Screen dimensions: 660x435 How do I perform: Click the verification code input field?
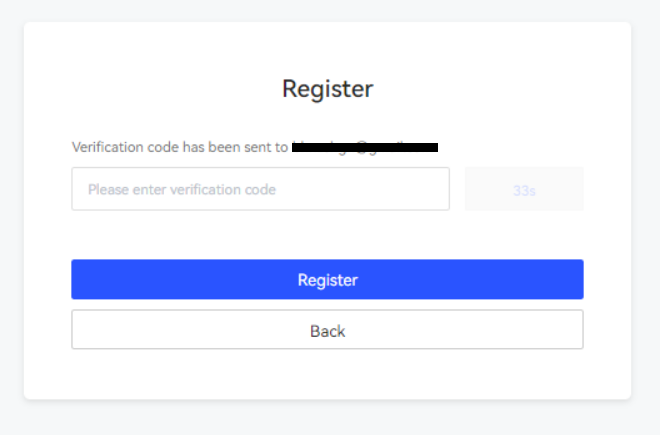[x=260, y=189]
